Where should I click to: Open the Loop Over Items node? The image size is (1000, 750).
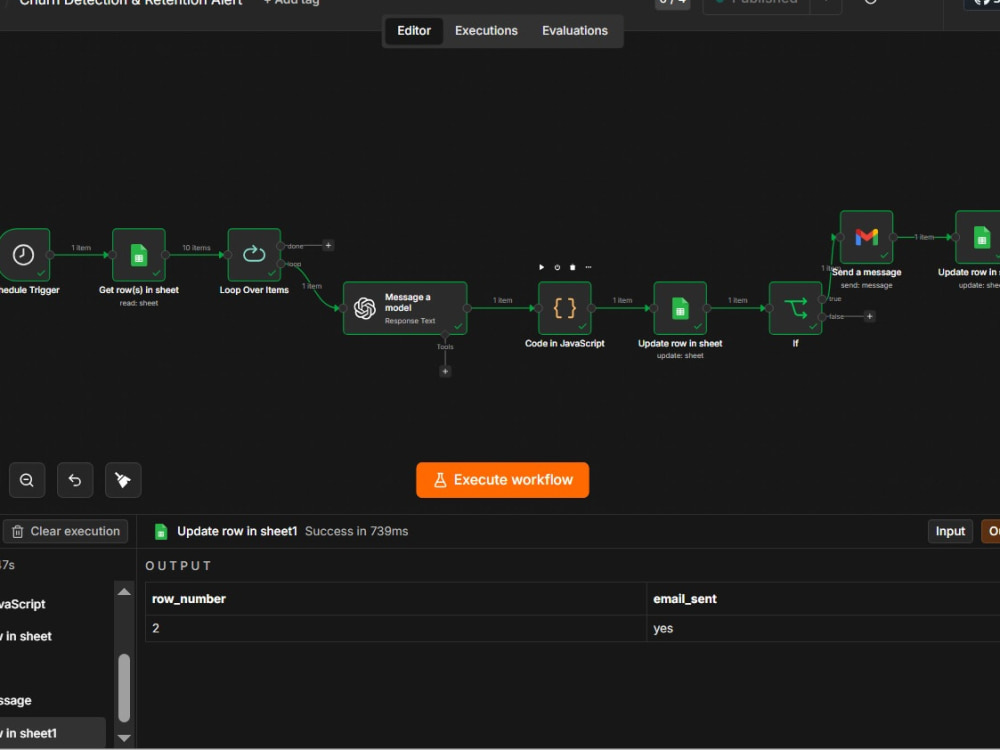254,254
